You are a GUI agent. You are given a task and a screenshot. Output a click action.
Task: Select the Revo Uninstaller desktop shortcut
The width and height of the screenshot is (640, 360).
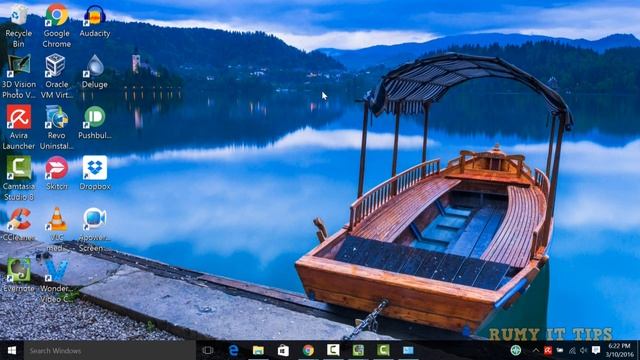(56, 127)
